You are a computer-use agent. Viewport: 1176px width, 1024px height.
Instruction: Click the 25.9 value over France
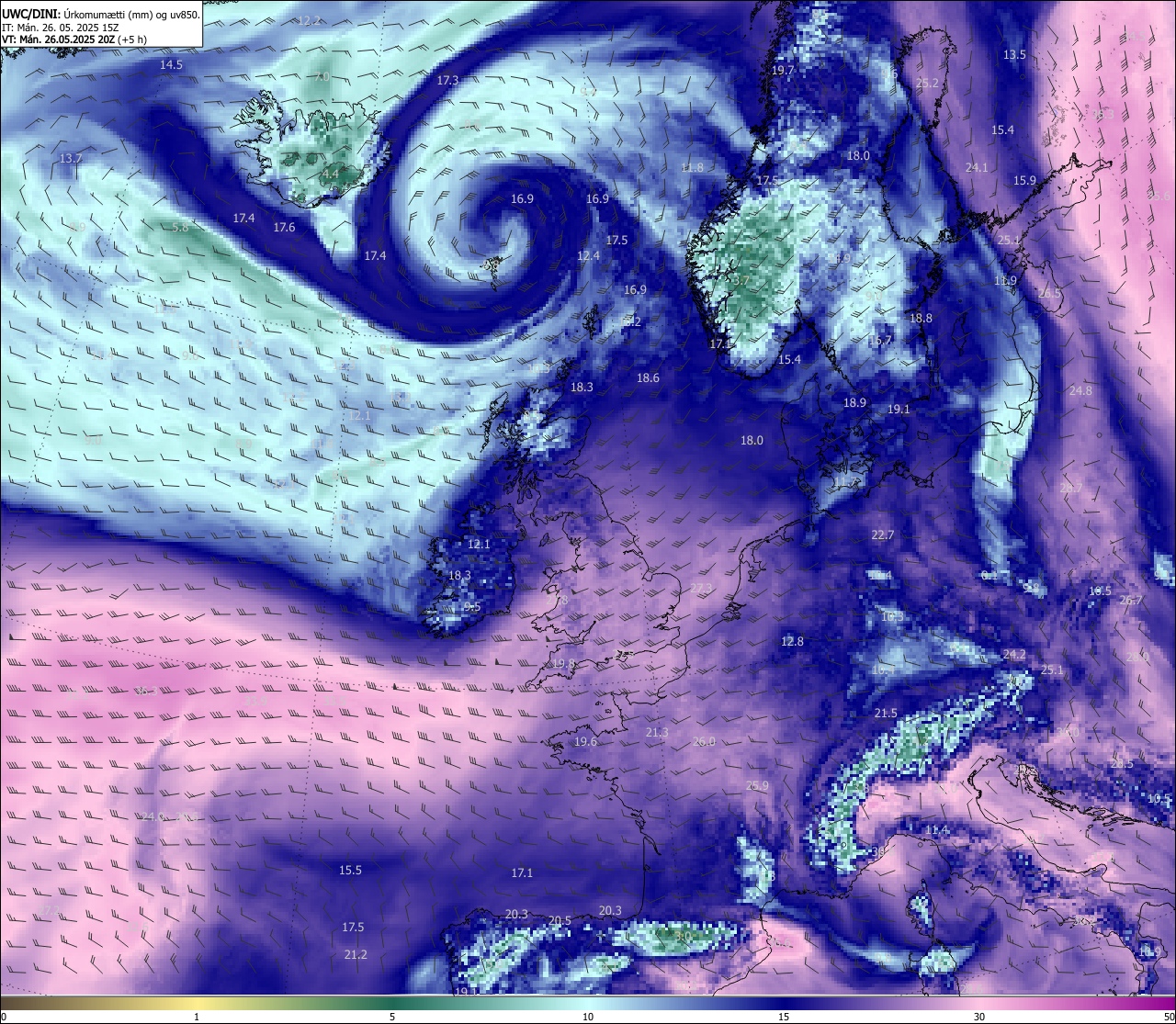pyautogui.click(x=757, y=786)
